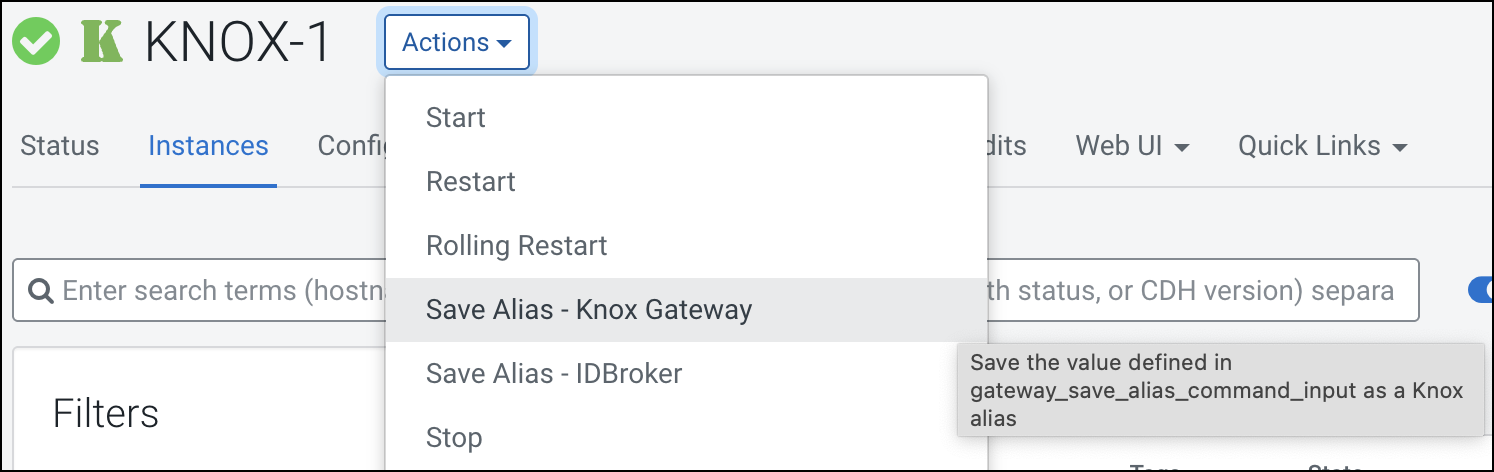Click the KNOX-1 service title
This screenshot has height=472, width=1494.
[237, 42]
